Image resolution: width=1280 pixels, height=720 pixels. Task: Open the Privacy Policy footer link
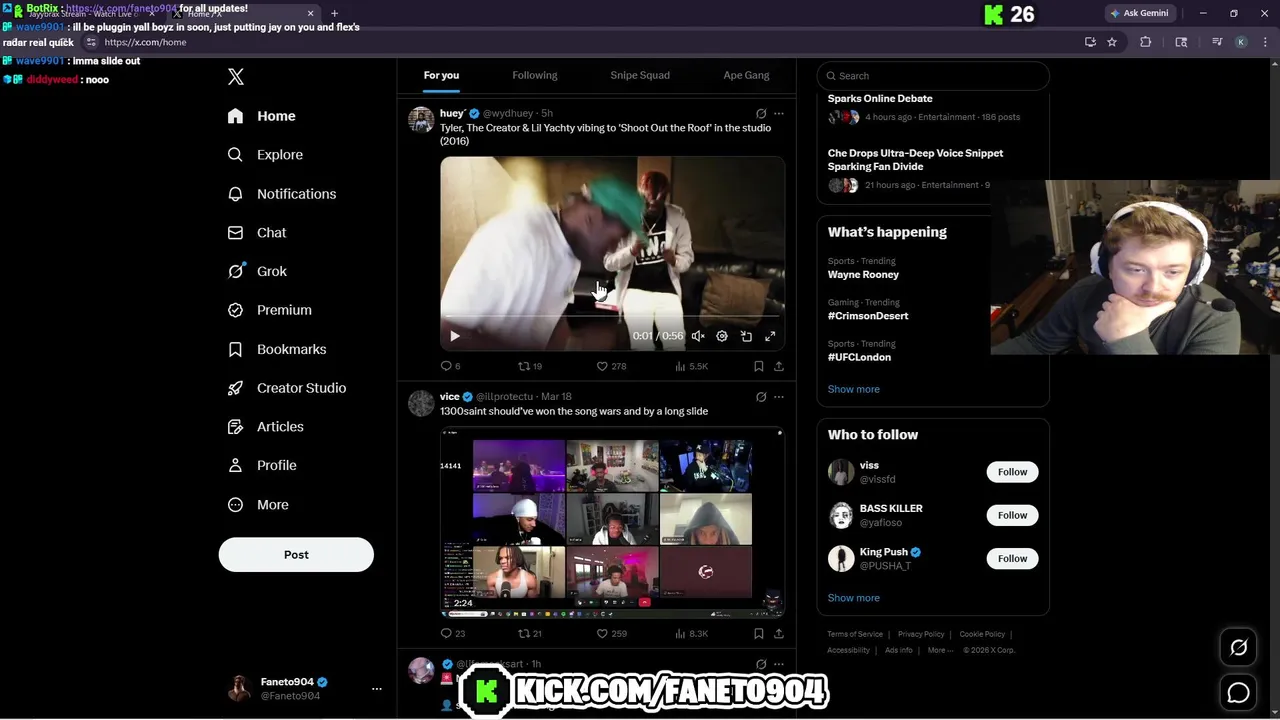click(x=921, y=634)
